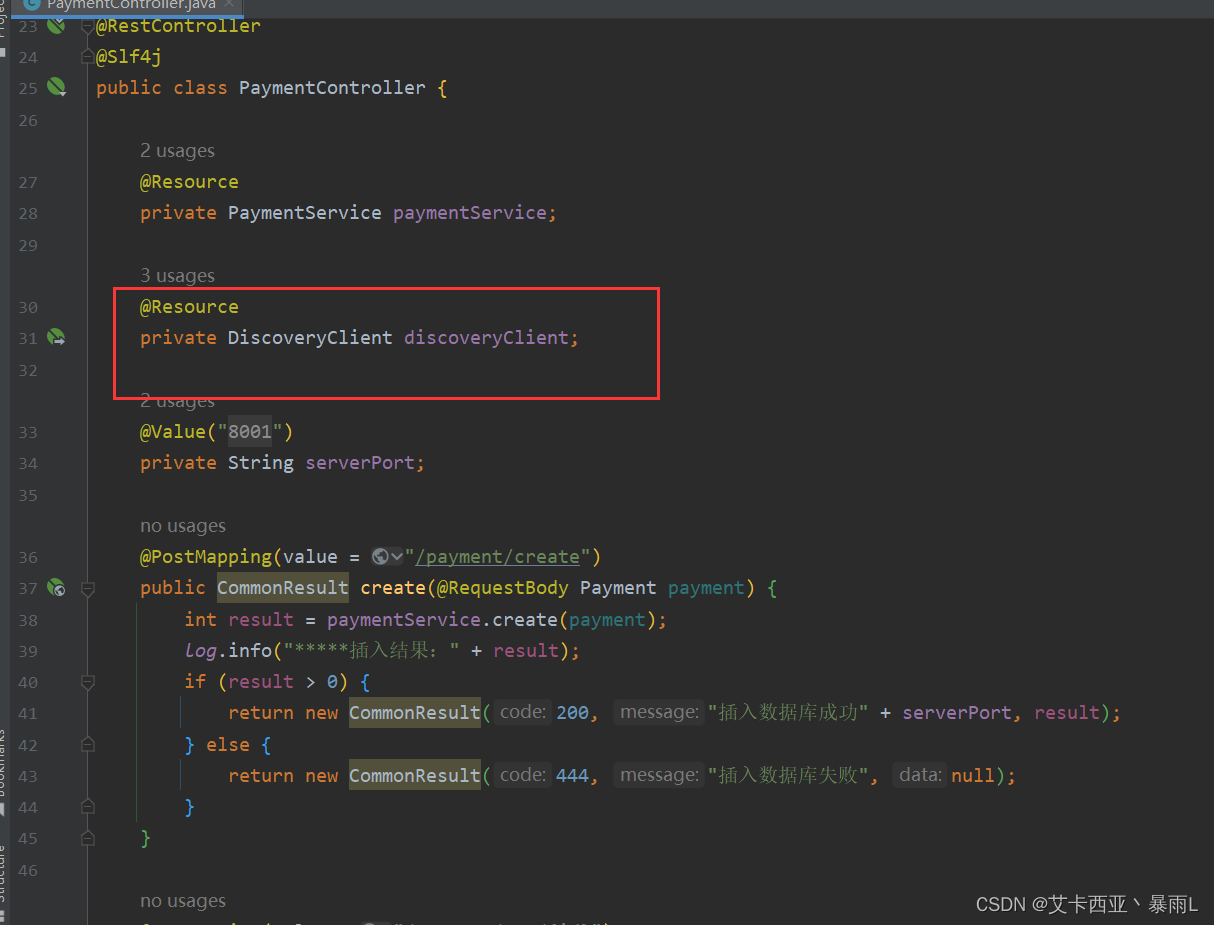Open the "/payment/create" URL mapping link
The width and height of the screenshot is (1214, 925).
tap(497, 557)
